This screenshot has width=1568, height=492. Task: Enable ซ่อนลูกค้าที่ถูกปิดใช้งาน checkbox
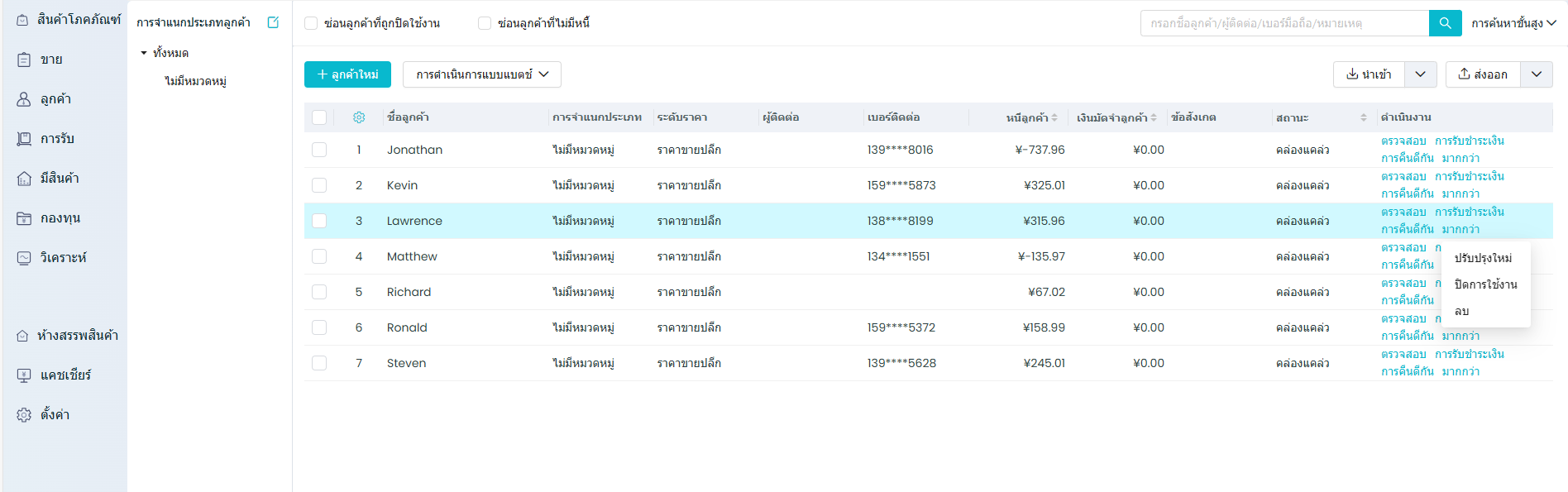point(311,23)
